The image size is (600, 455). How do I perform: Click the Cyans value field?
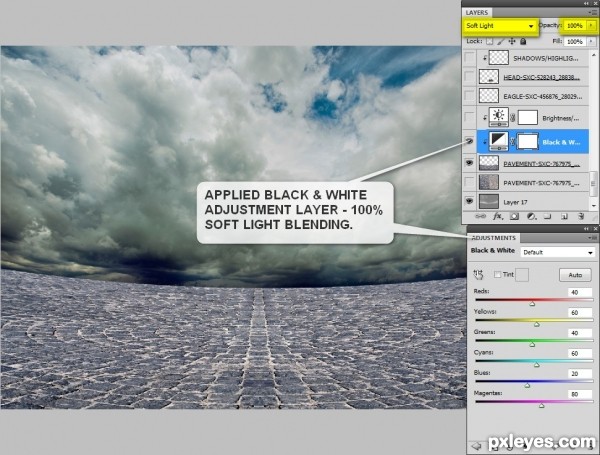pos(580,353)
